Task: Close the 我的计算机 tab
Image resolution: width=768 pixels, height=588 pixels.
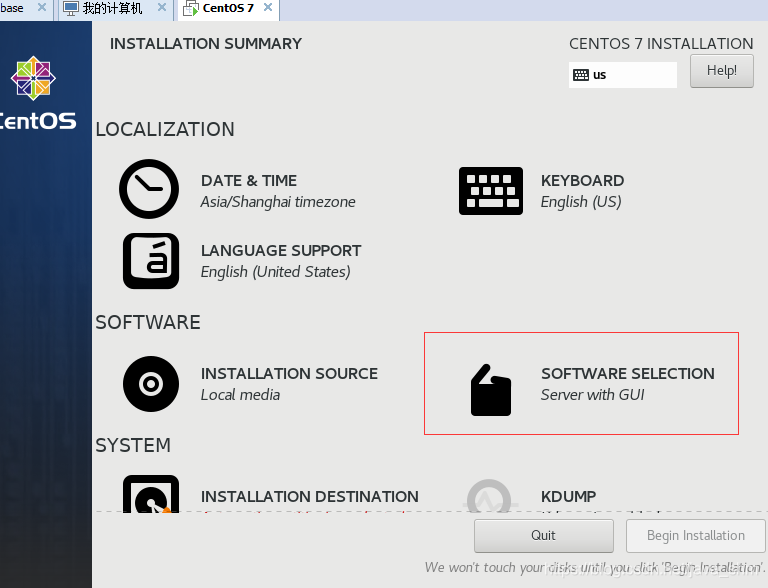Action: point(162,7)
